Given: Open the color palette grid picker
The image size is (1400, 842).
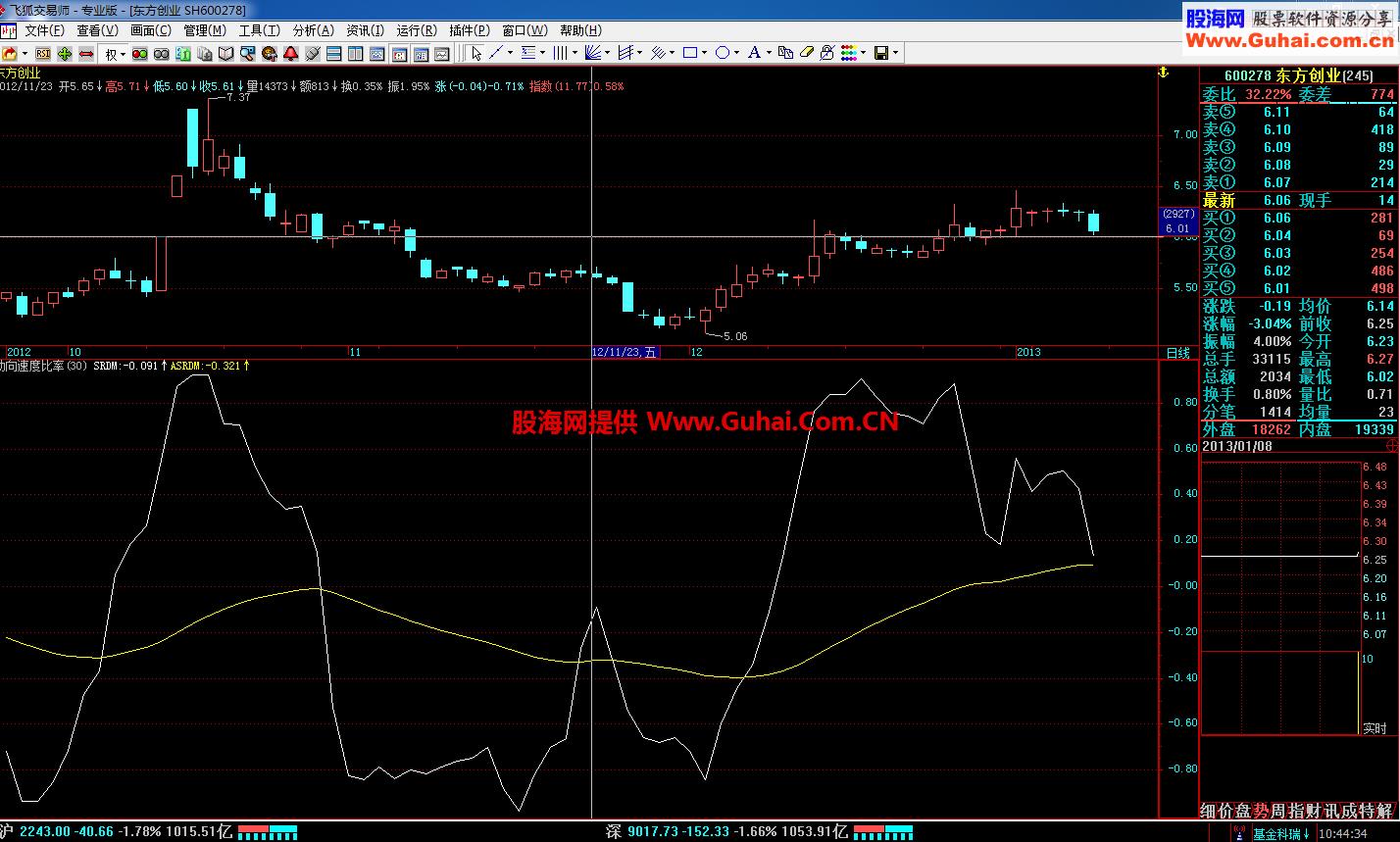Looking at the screenshot, I should click(850, 53).
